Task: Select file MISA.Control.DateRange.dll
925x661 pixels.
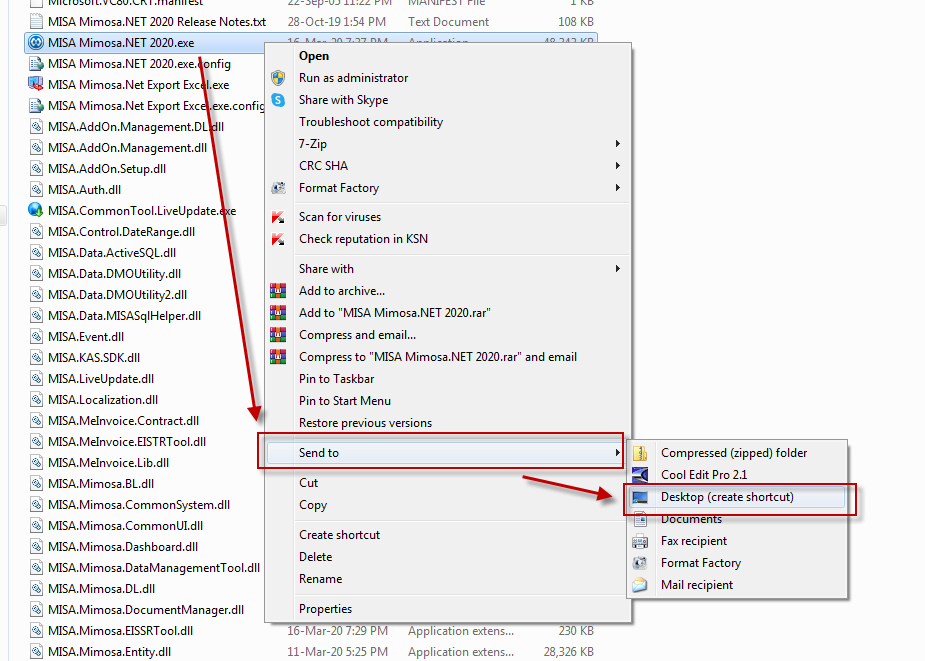Action: click(x=122, y=232)
